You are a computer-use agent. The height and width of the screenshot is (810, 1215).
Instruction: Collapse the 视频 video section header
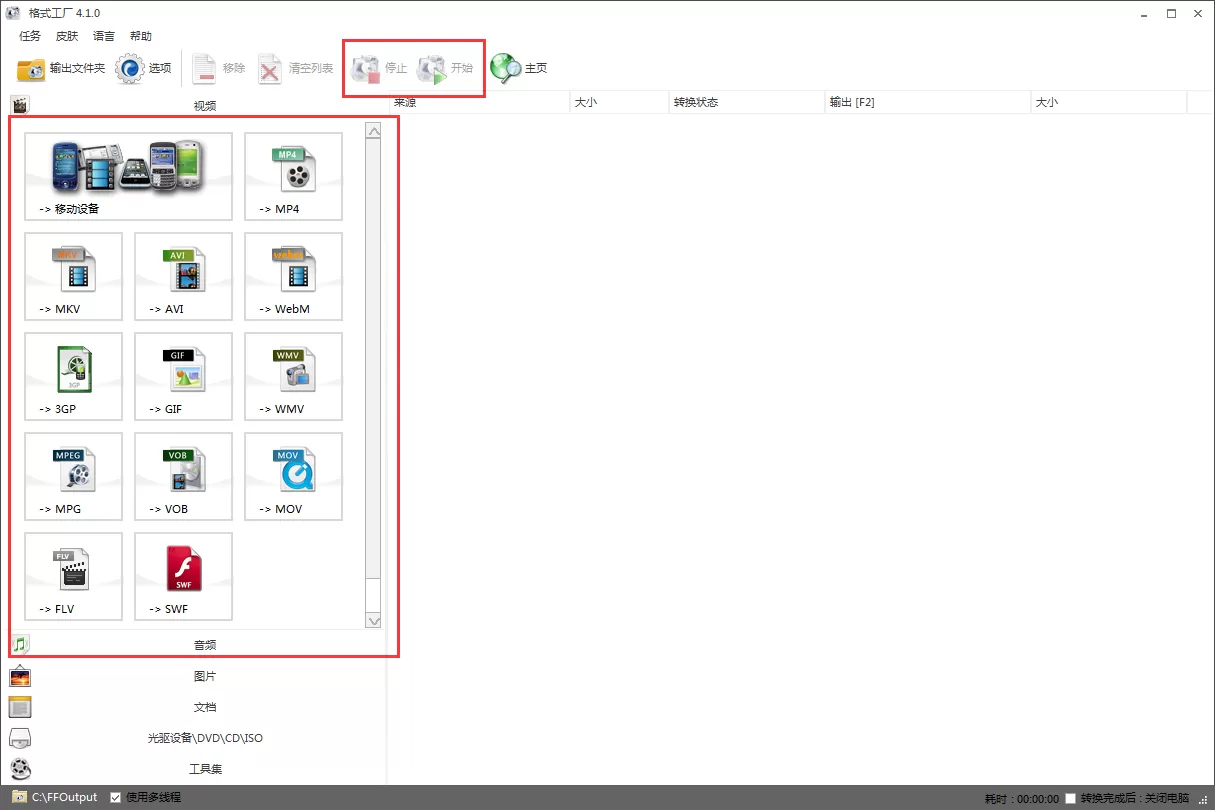(197, 105)
